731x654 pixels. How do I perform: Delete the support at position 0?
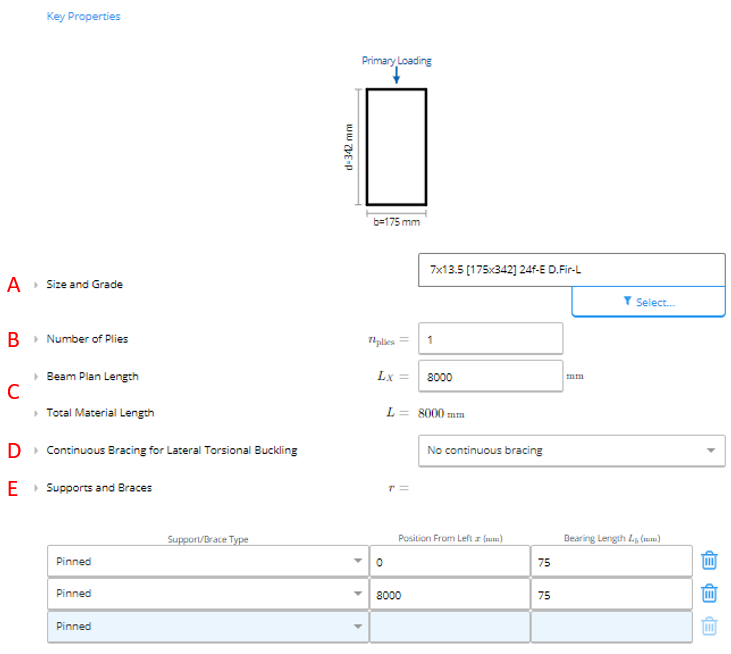709,560
